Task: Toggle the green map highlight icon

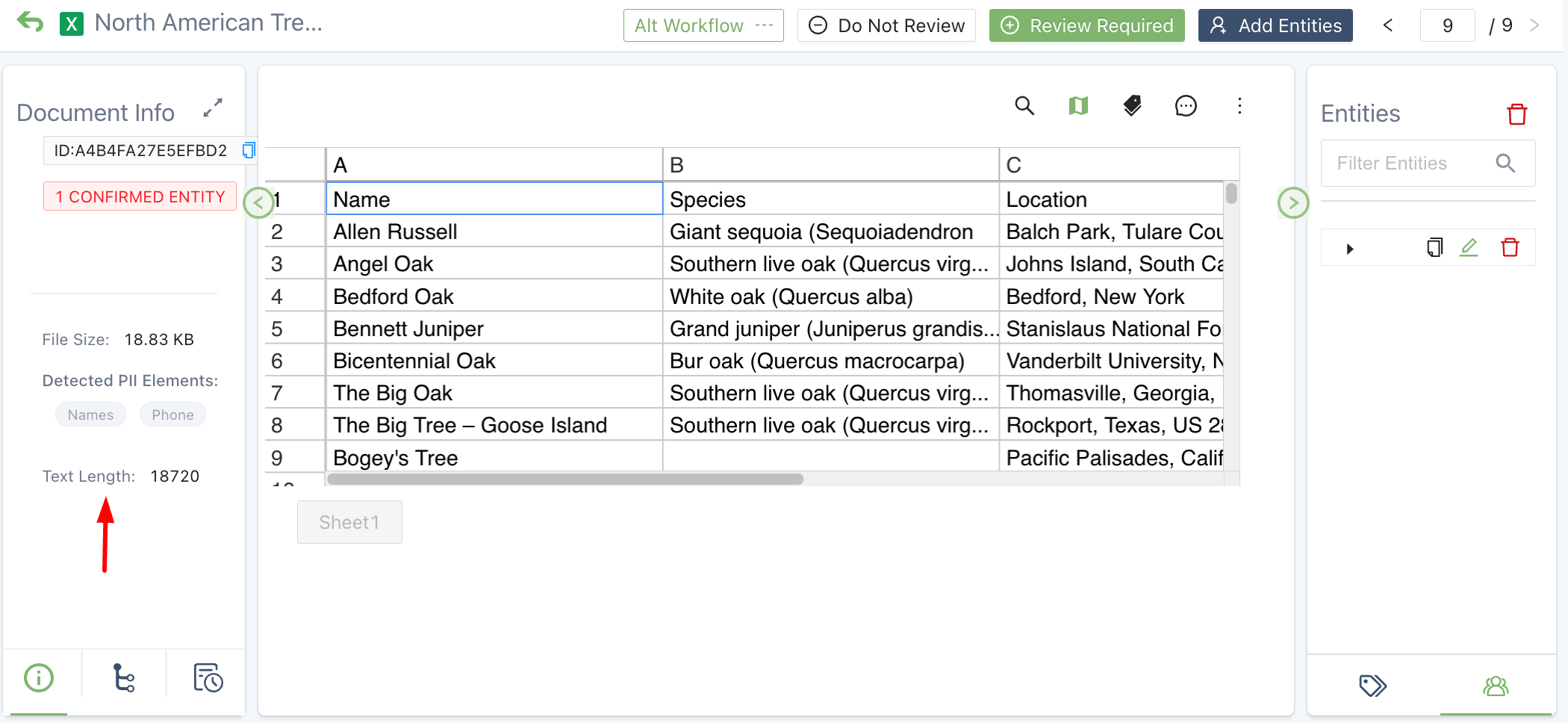Action: 1078,106
